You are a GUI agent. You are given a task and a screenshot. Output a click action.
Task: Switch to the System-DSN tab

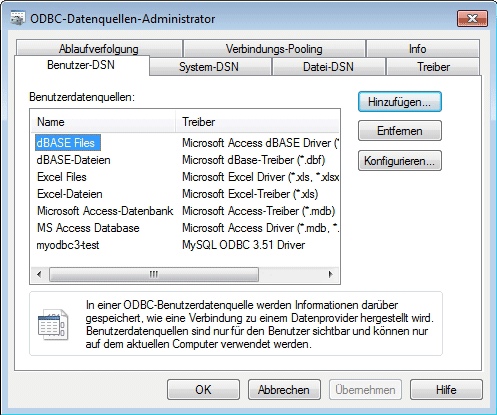tap(209, 67)
